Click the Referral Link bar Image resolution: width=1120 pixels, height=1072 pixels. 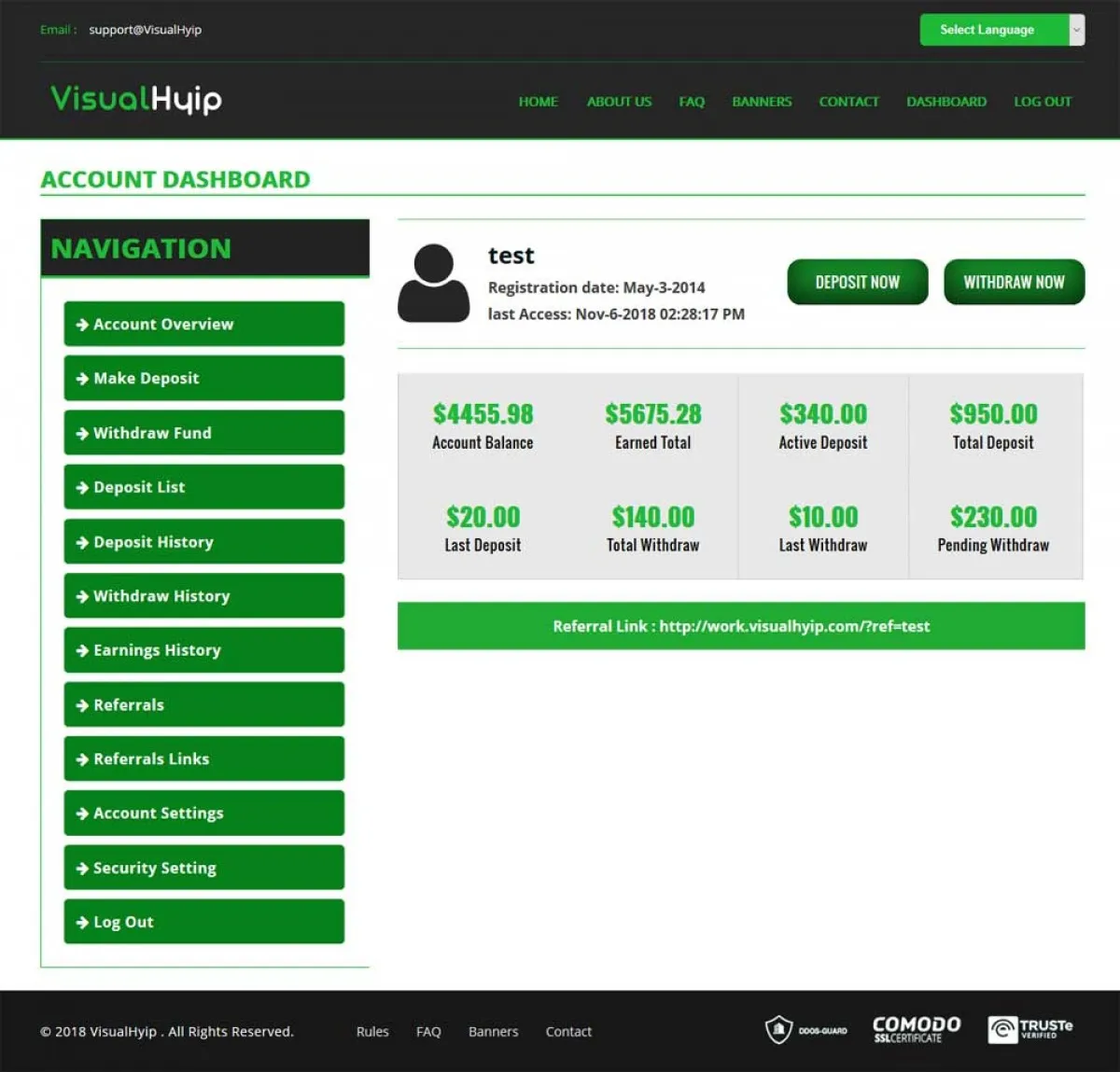(x=741, y=626)
